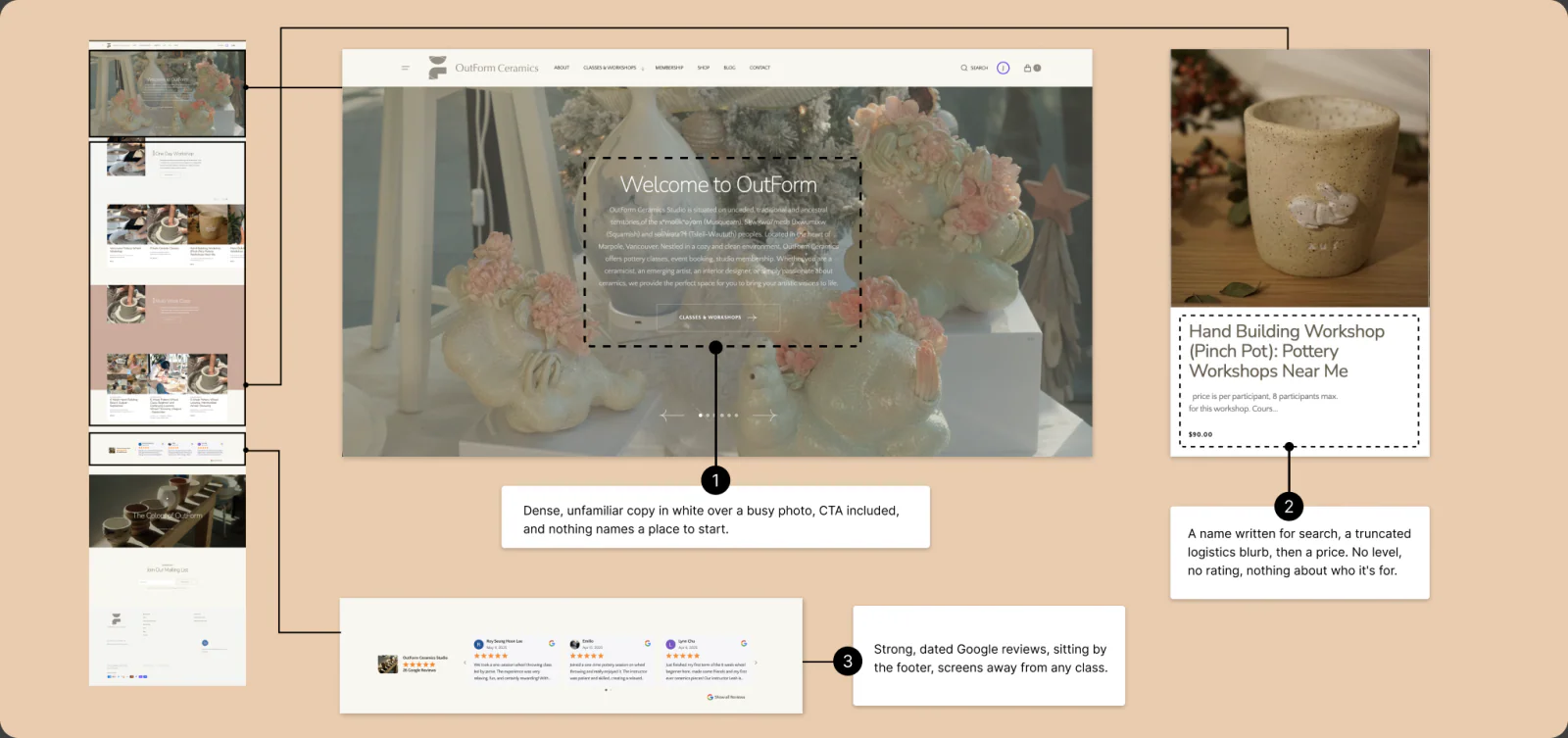
Task: Click the OutForm Ceramics Studio review thumbnail
Action: pos(388,664)
